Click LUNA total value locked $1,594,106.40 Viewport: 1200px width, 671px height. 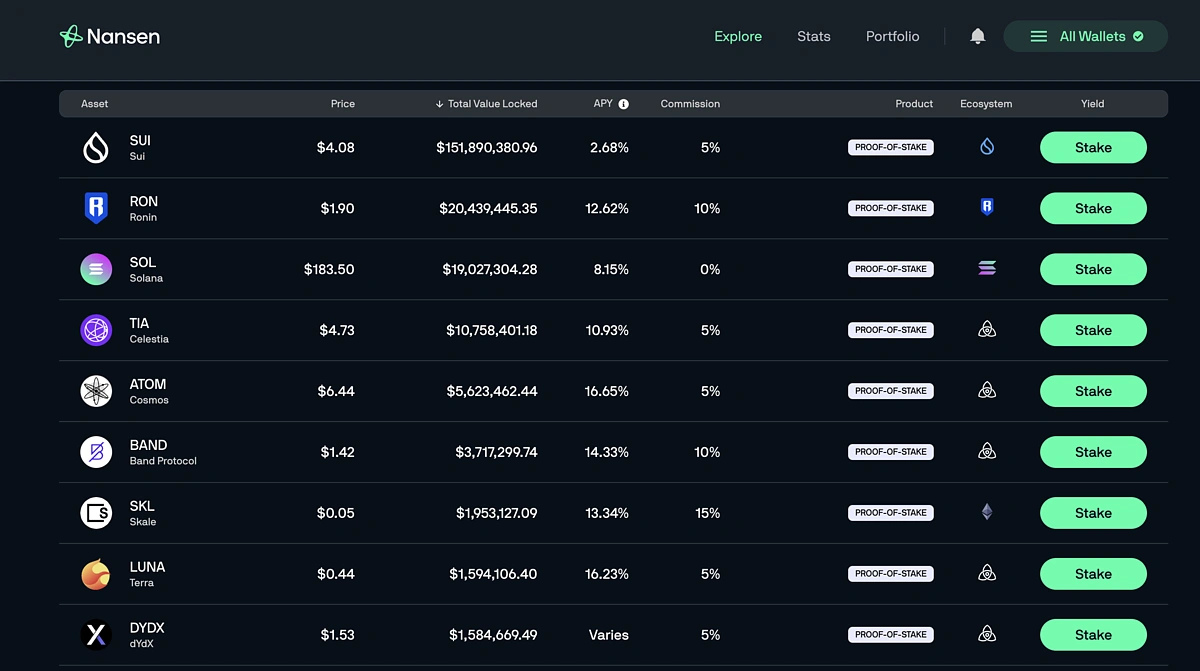[x=493, y=575]
